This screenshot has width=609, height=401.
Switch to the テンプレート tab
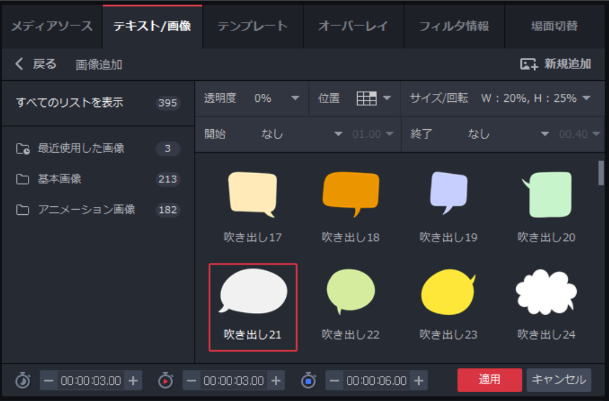point(253,25)
